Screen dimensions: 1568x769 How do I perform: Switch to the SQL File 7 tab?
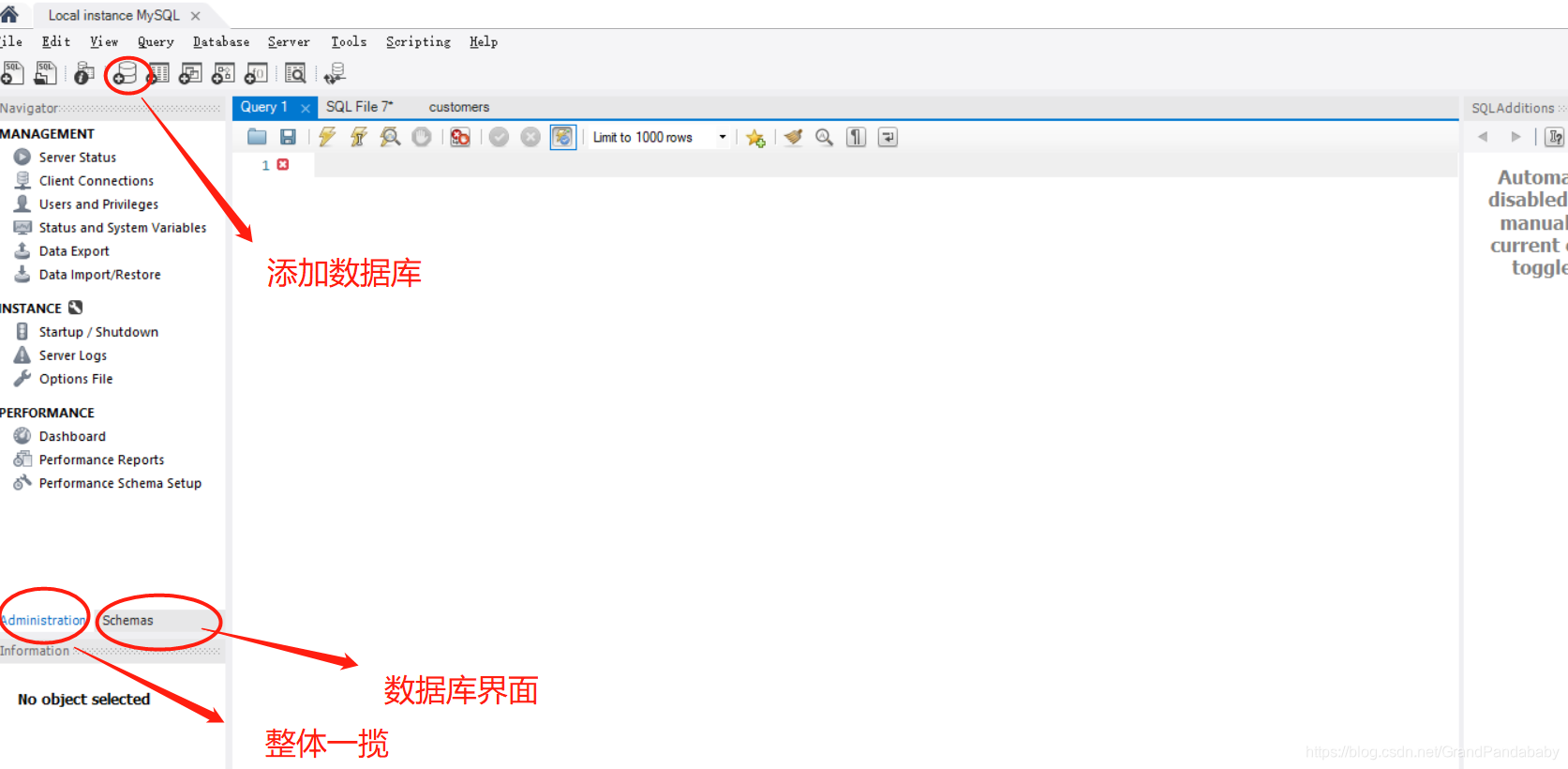360,107
